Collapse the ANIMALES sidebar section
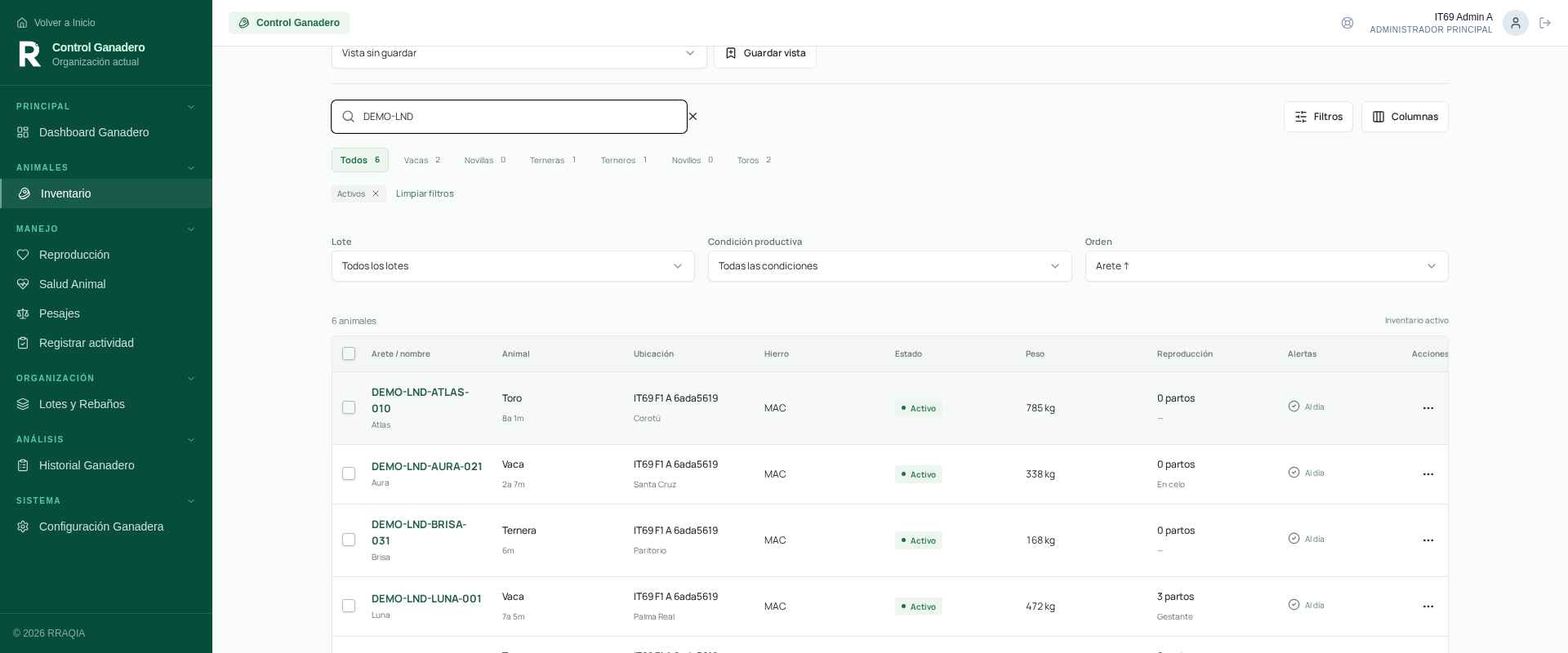The height and width of the screenshot is (653, 1568). click(191, 168)
